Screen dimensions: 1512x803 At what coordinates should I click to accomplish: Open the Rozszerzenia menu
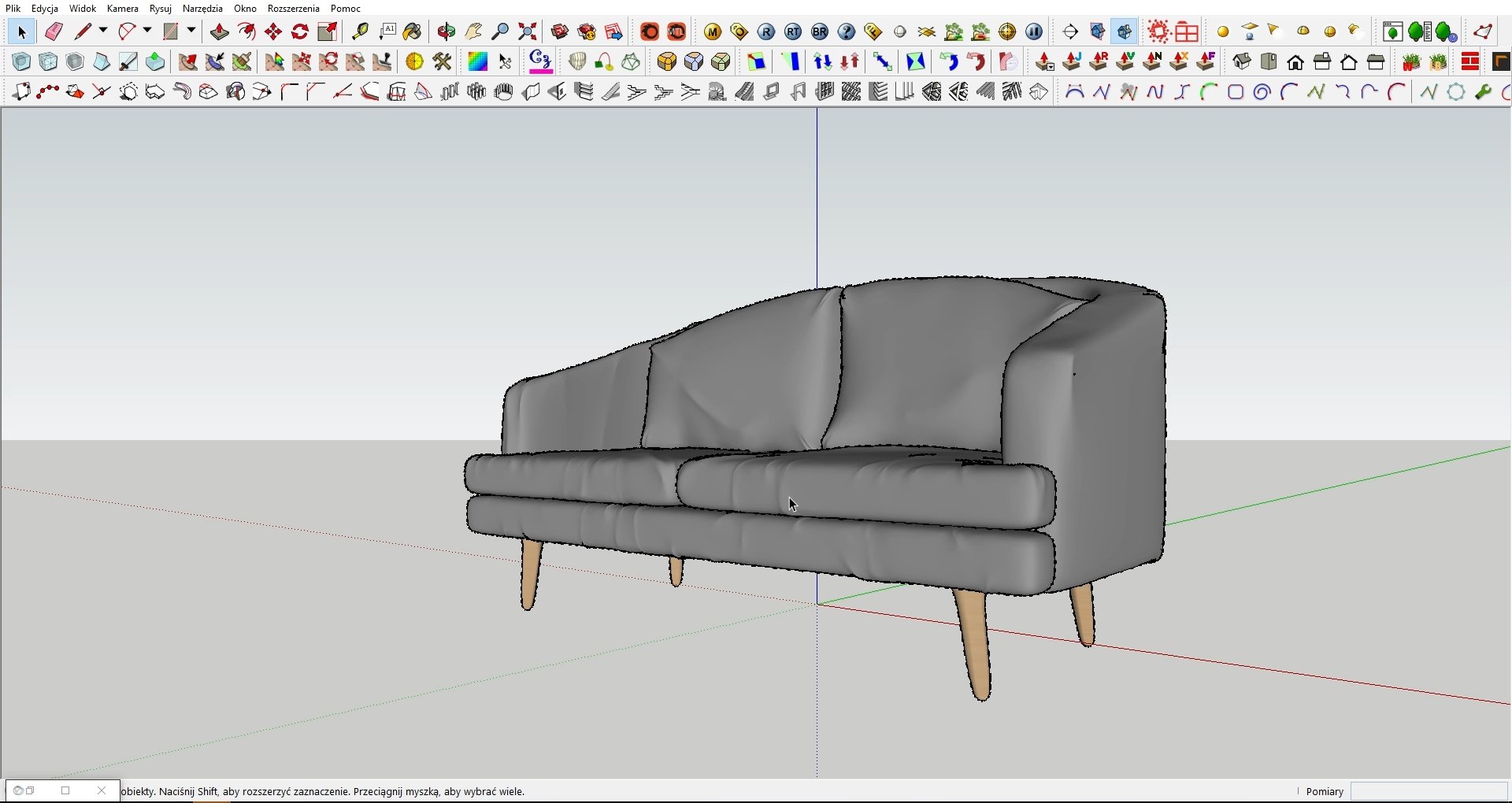click(x=294, y=9)
